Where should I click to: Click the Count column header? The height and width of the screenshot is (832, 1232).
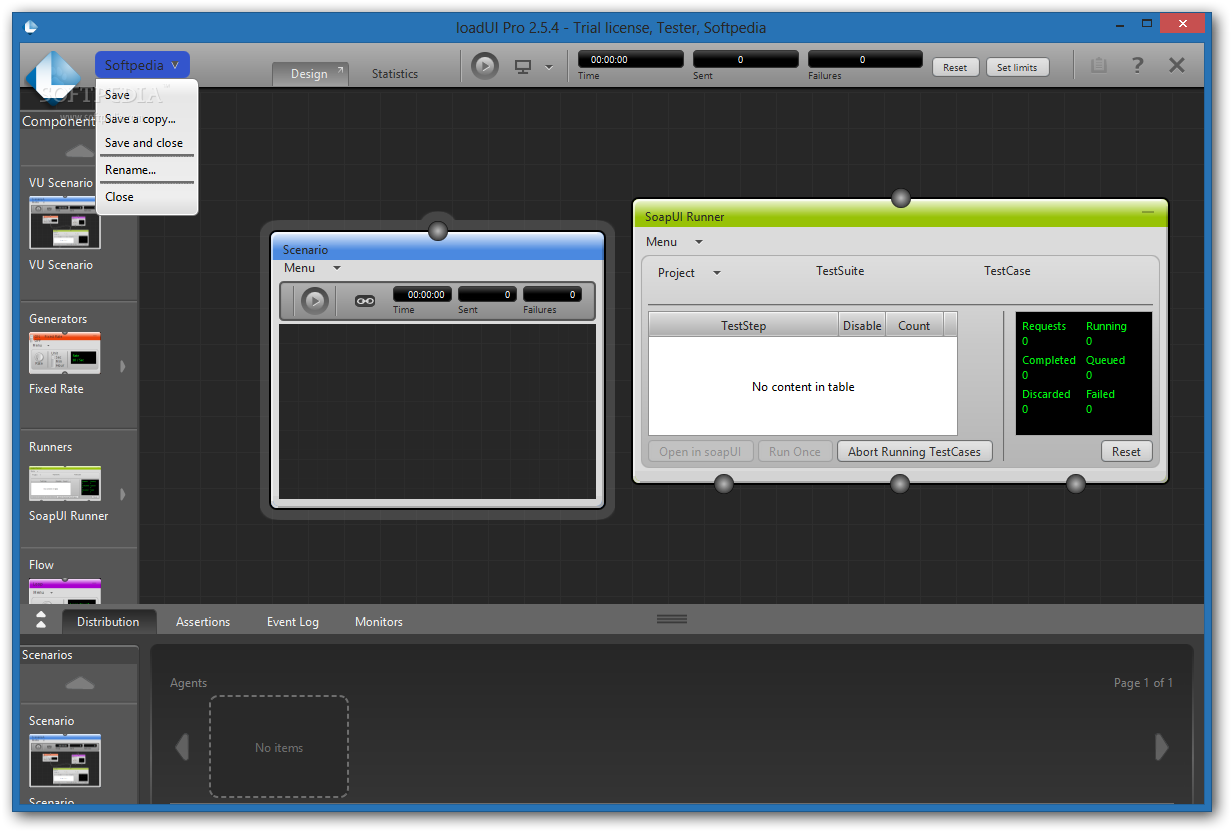(x=914, y=325)
